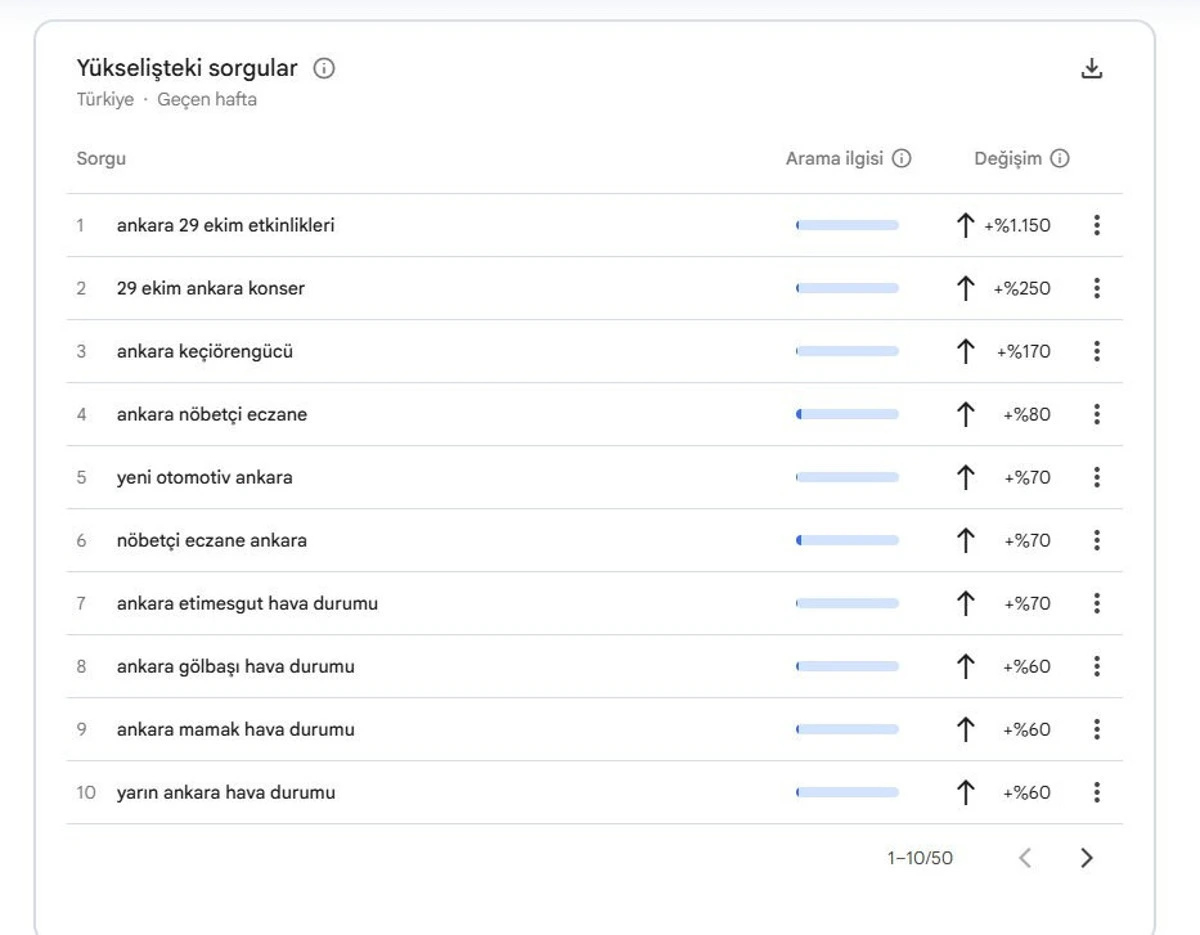
Task: Click the Sorgu column header
Action: click(x=101, y=159)
